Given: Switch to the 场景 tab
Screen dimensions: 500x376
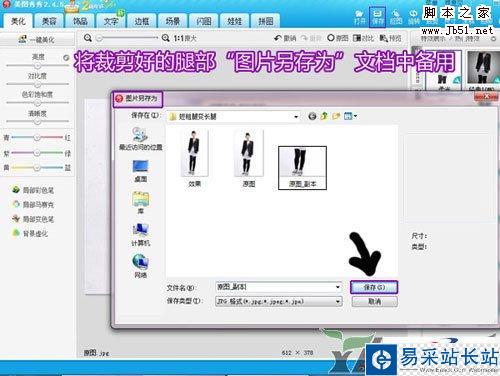Looking at the screenshot, I should [173, 21].
